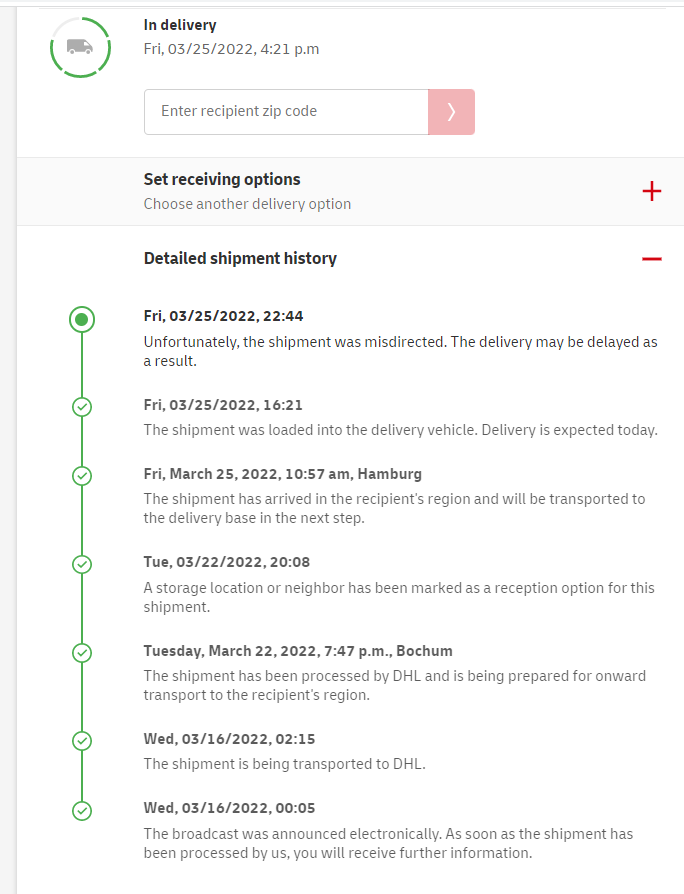Click the checkmark icon for 16:21 loaded event
This screenshot has height=894, width=684.
(x=83, y=407)
